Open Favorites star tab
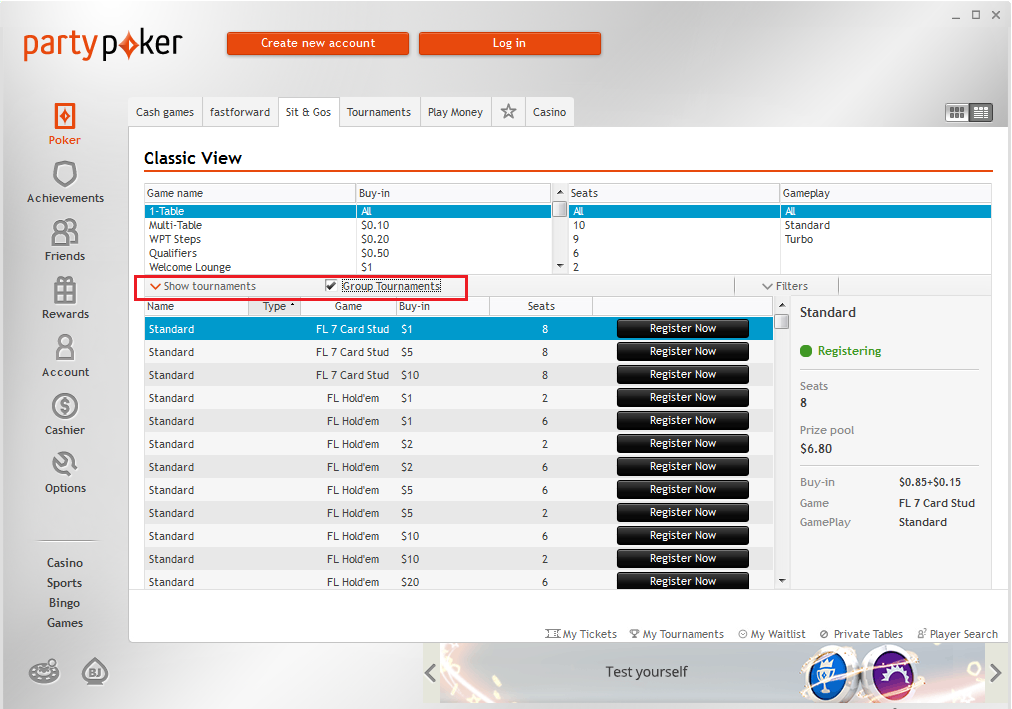Screen dimensions: 1012x709 509,112
